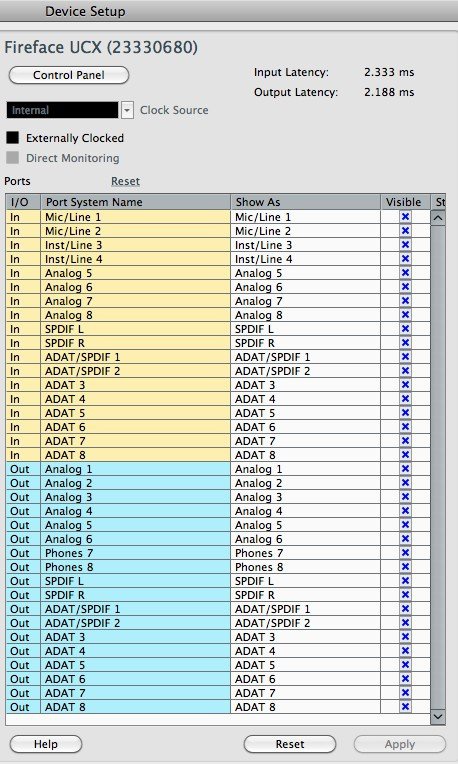The height and width of the screenshot is (764, 458).
Task: Uncheck Visible for output ADAT/SPDIF 1
Action: [405, 609]
